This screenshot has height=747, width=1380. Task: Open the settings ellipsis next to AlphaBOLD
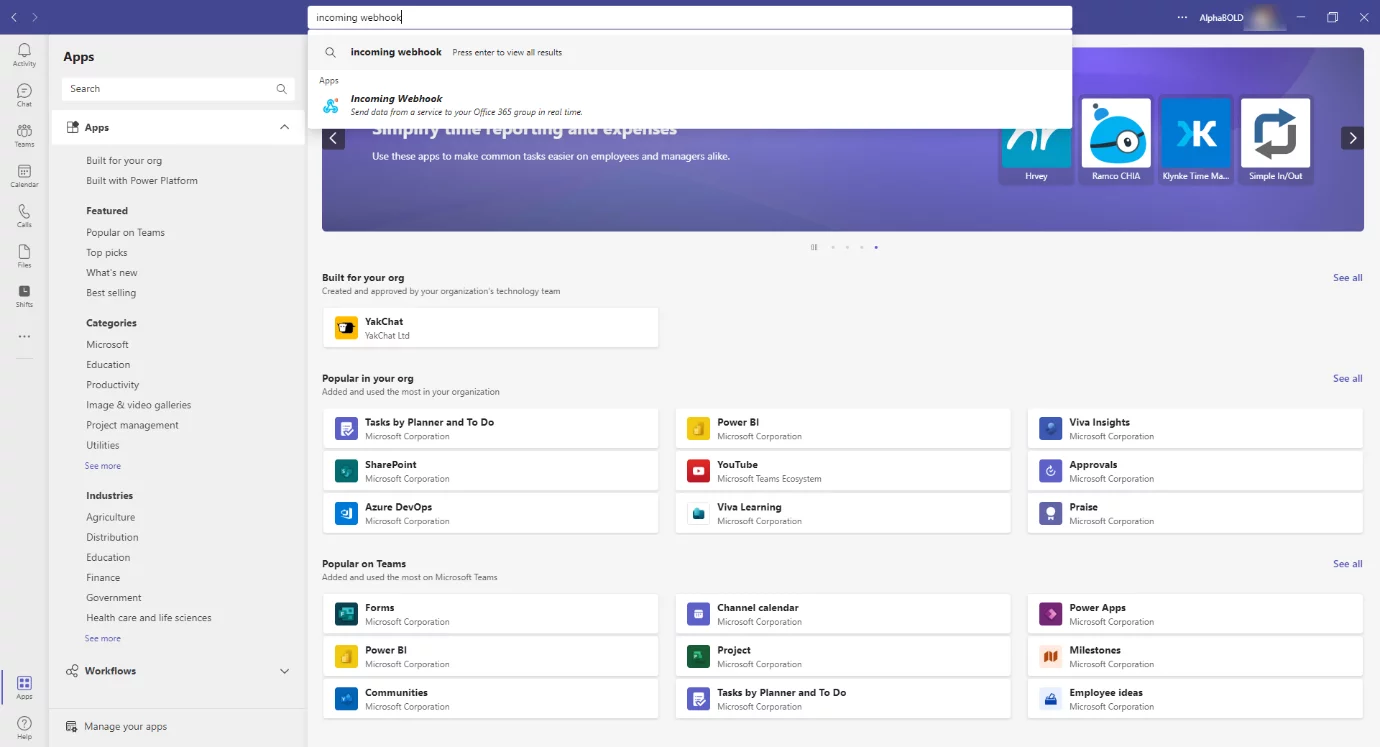(1183, 17)
